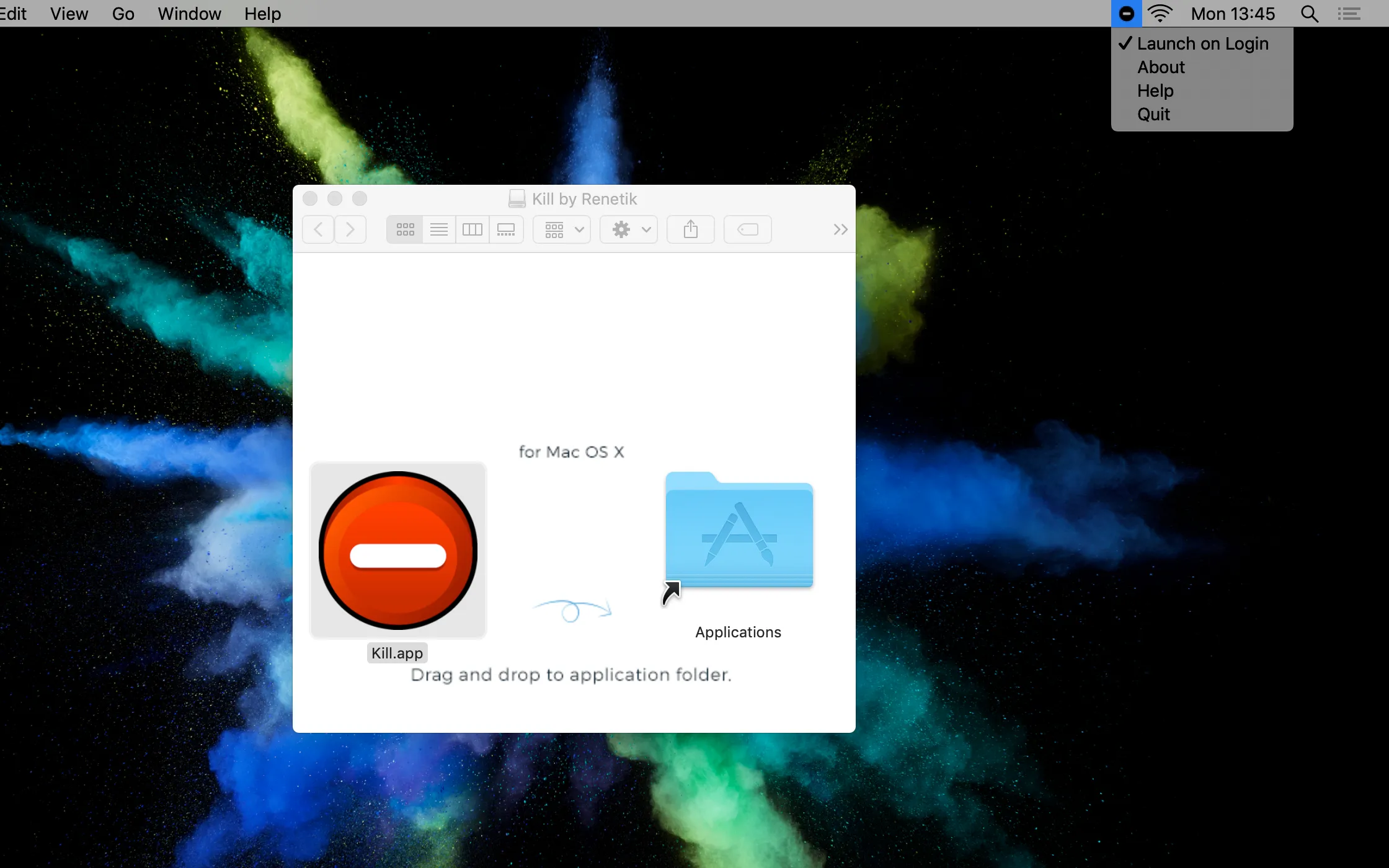The height and width of the screenshot is (868, 1389).
Task: Open the View menu
Action: click(69, 14)
